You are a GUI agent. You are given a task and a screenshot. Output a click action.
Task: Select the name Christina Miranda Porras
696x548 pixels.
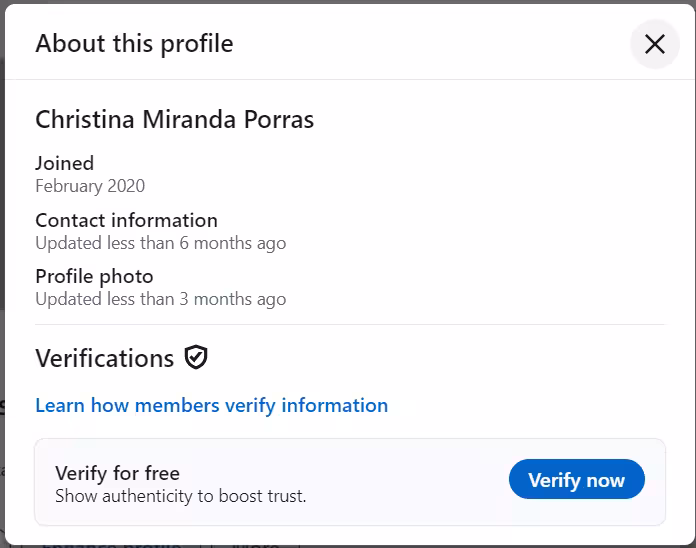coord(174,120)
